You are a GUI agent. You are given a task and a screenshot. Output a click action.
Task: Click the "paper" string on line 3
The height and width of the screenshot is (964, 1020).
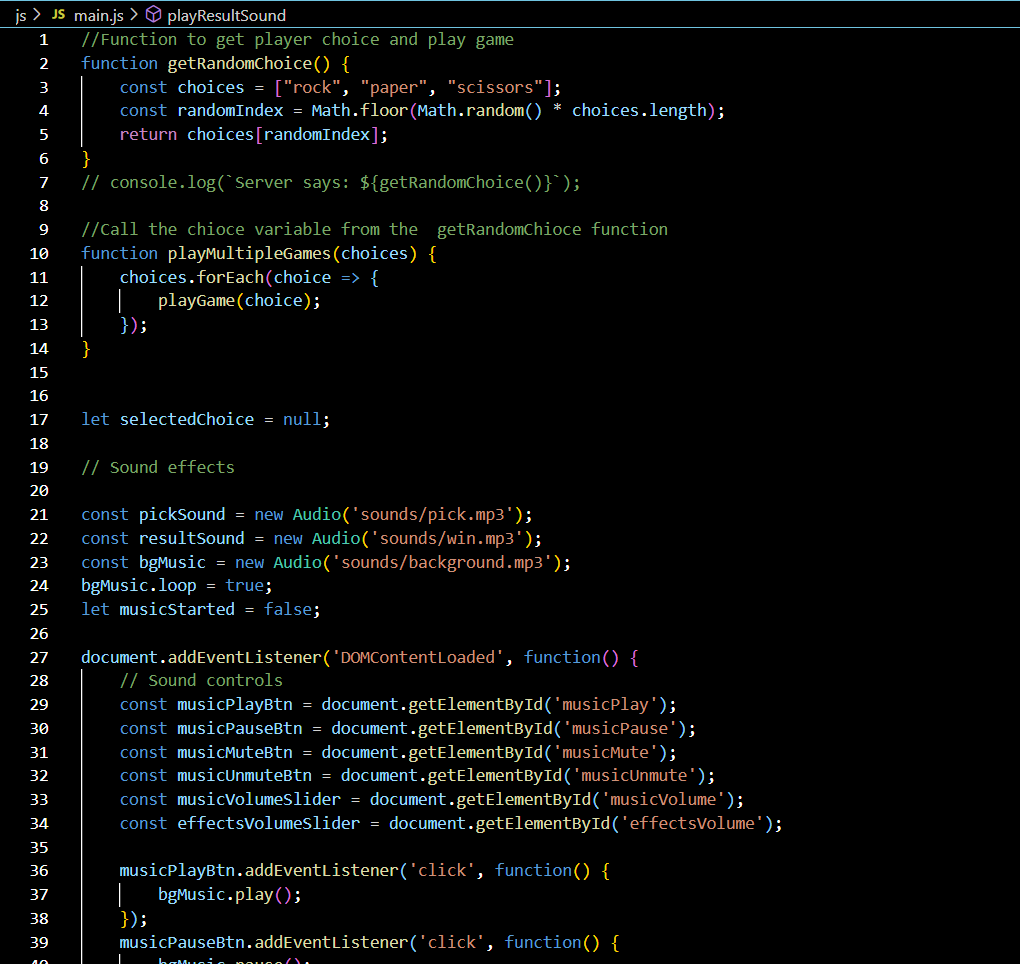pos(394,87)
